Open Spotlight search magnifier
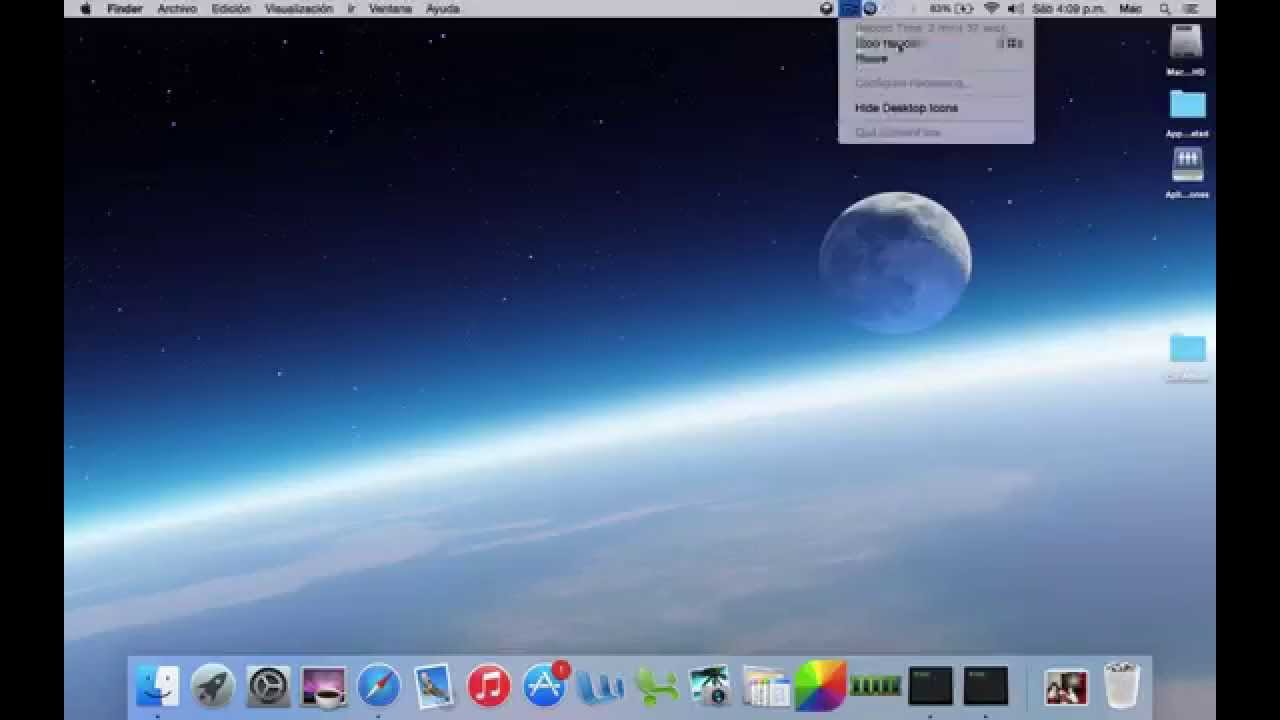This screenshot has height=720, width=1280. click(x=1164, y=8)
